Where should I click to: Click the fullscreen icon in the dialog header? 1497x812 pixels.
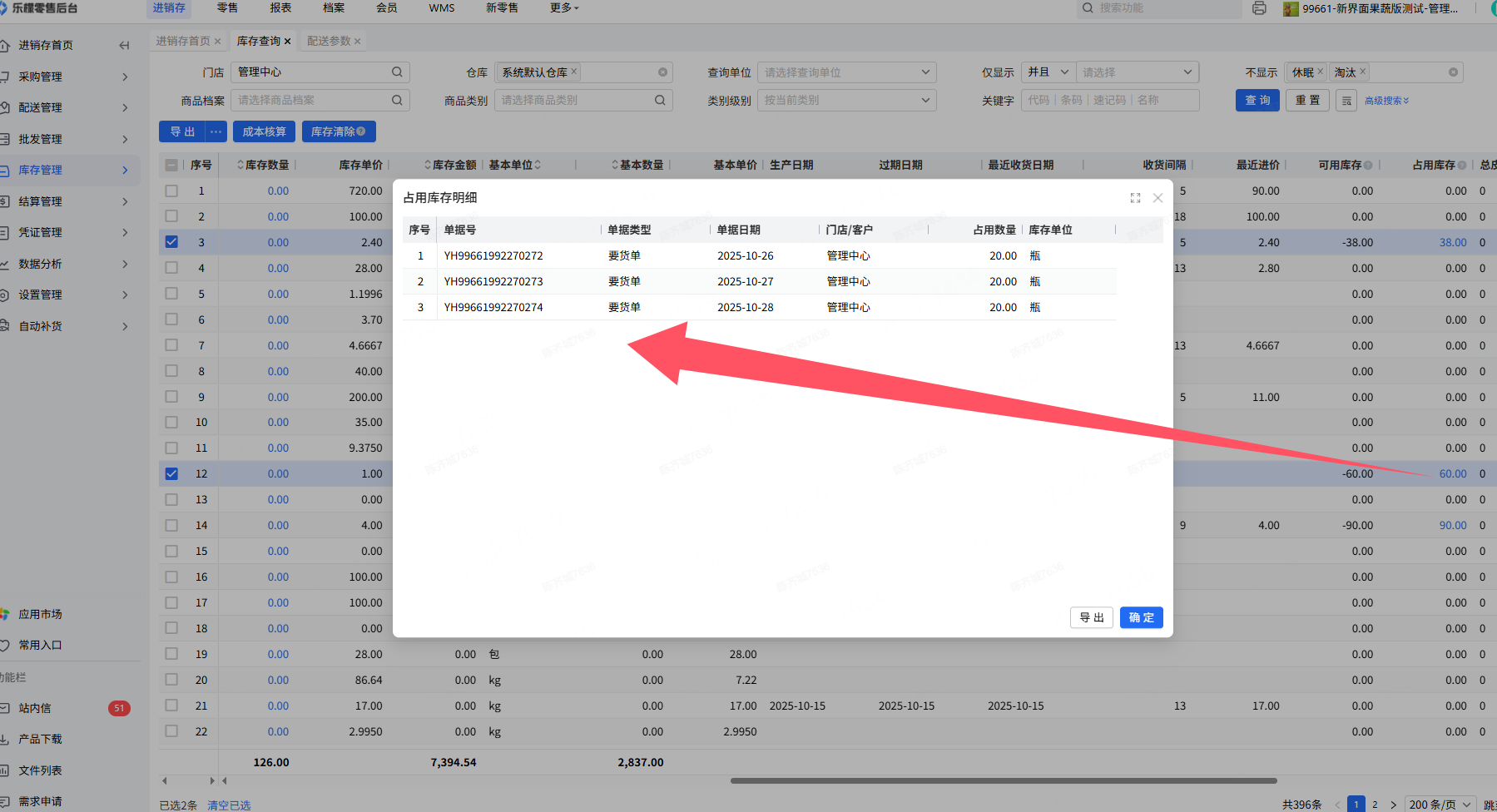[x=1135, y=198]
